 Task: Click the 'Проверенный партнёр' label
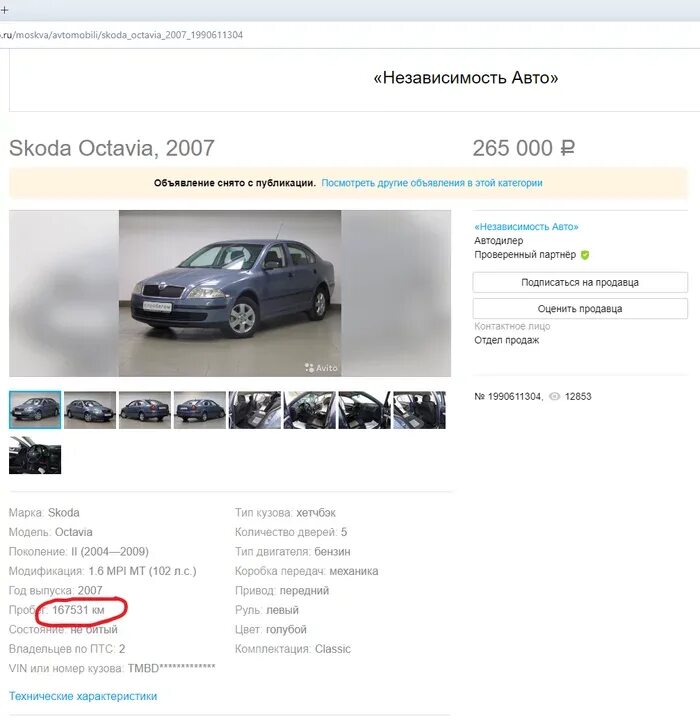(525, 255)
